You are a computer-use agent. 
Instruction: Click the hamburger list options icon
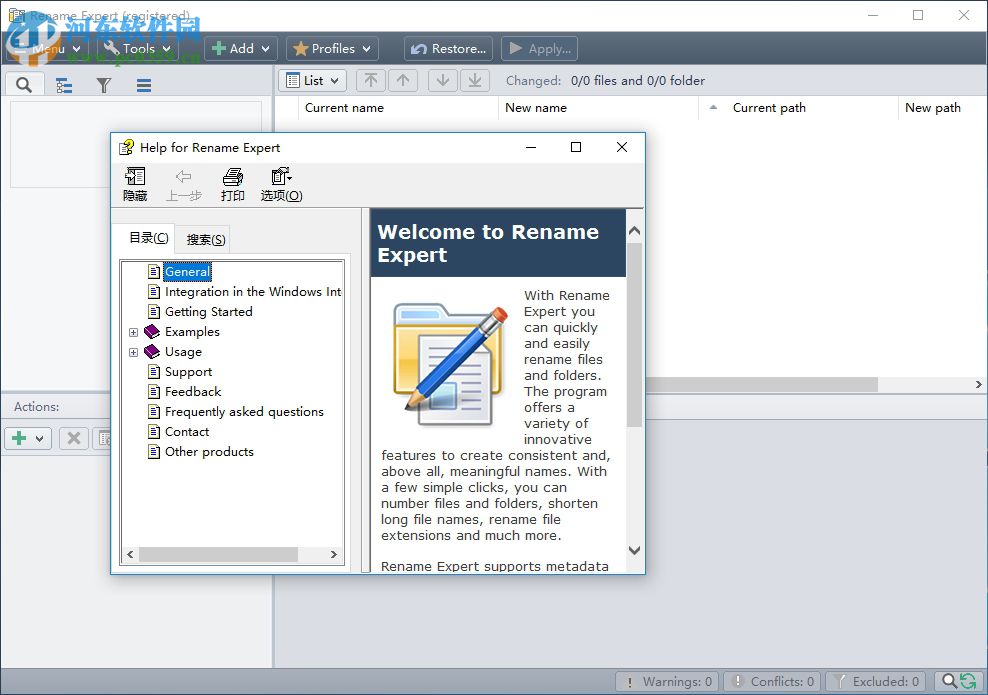pyautogui.click(x=143, y=85)
